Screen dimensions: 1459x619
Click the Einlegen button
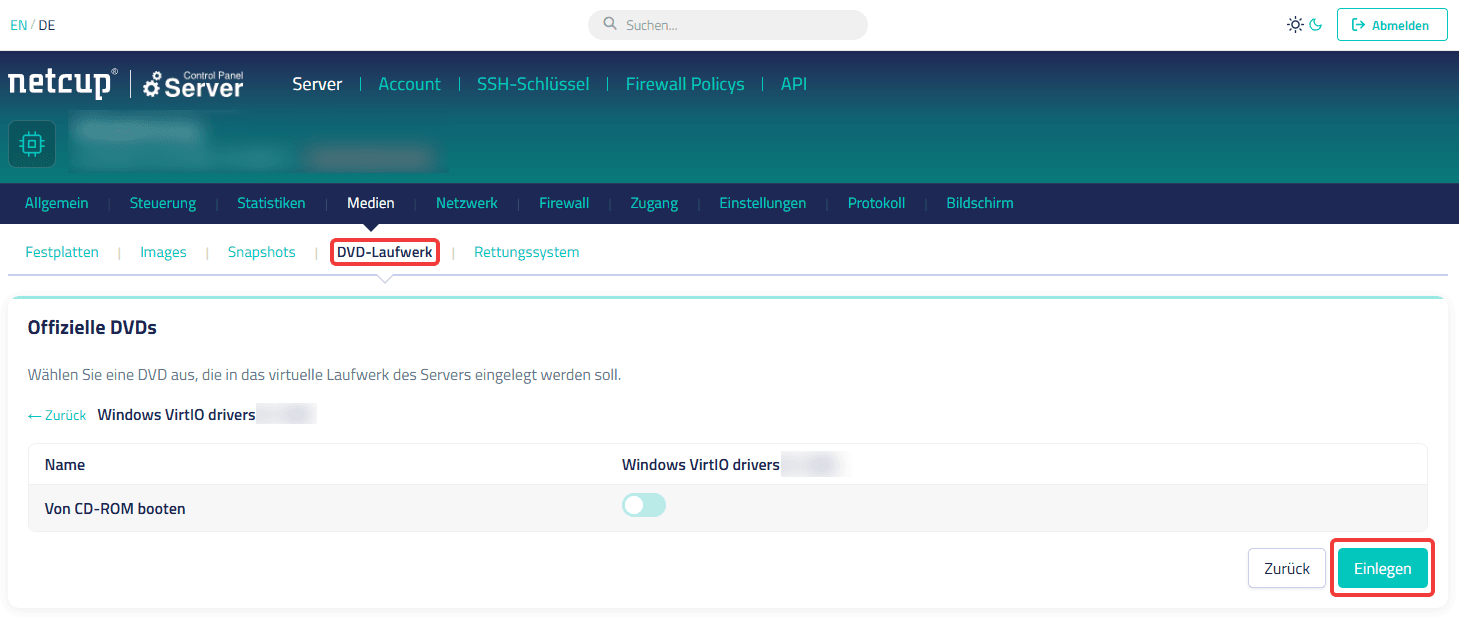1383,568
